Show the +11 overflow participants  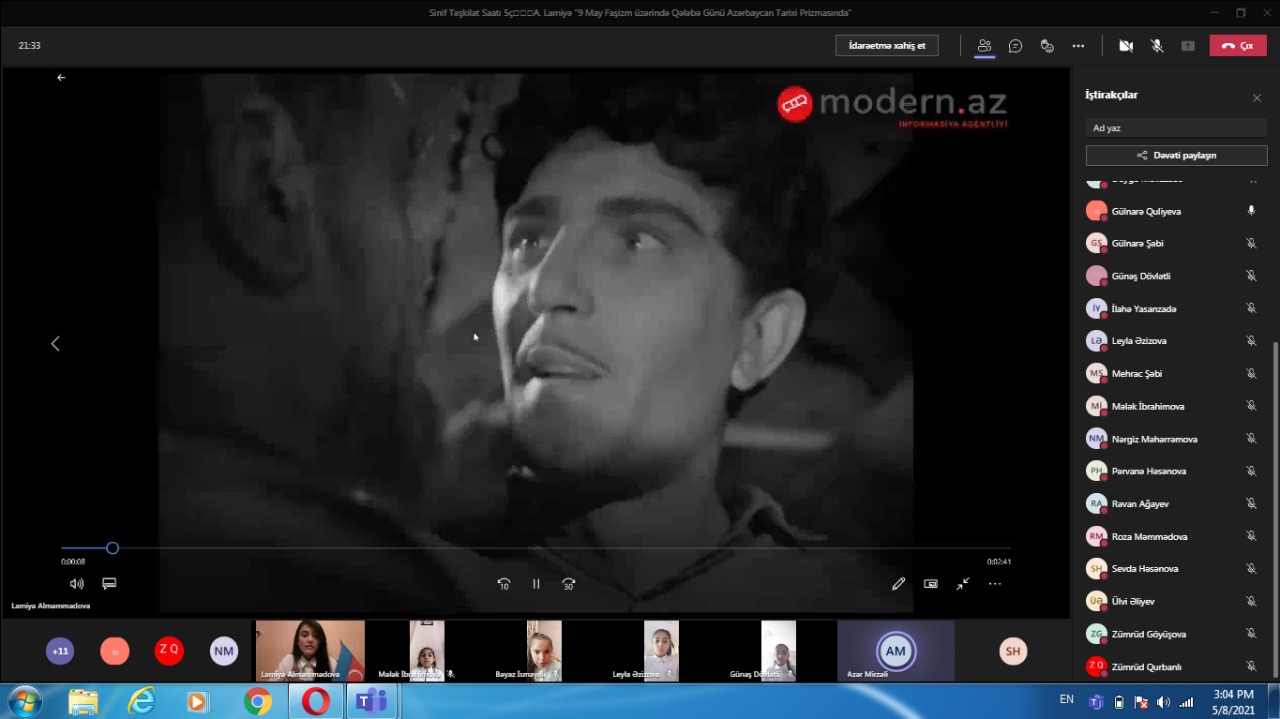click(x=60, y=651)
